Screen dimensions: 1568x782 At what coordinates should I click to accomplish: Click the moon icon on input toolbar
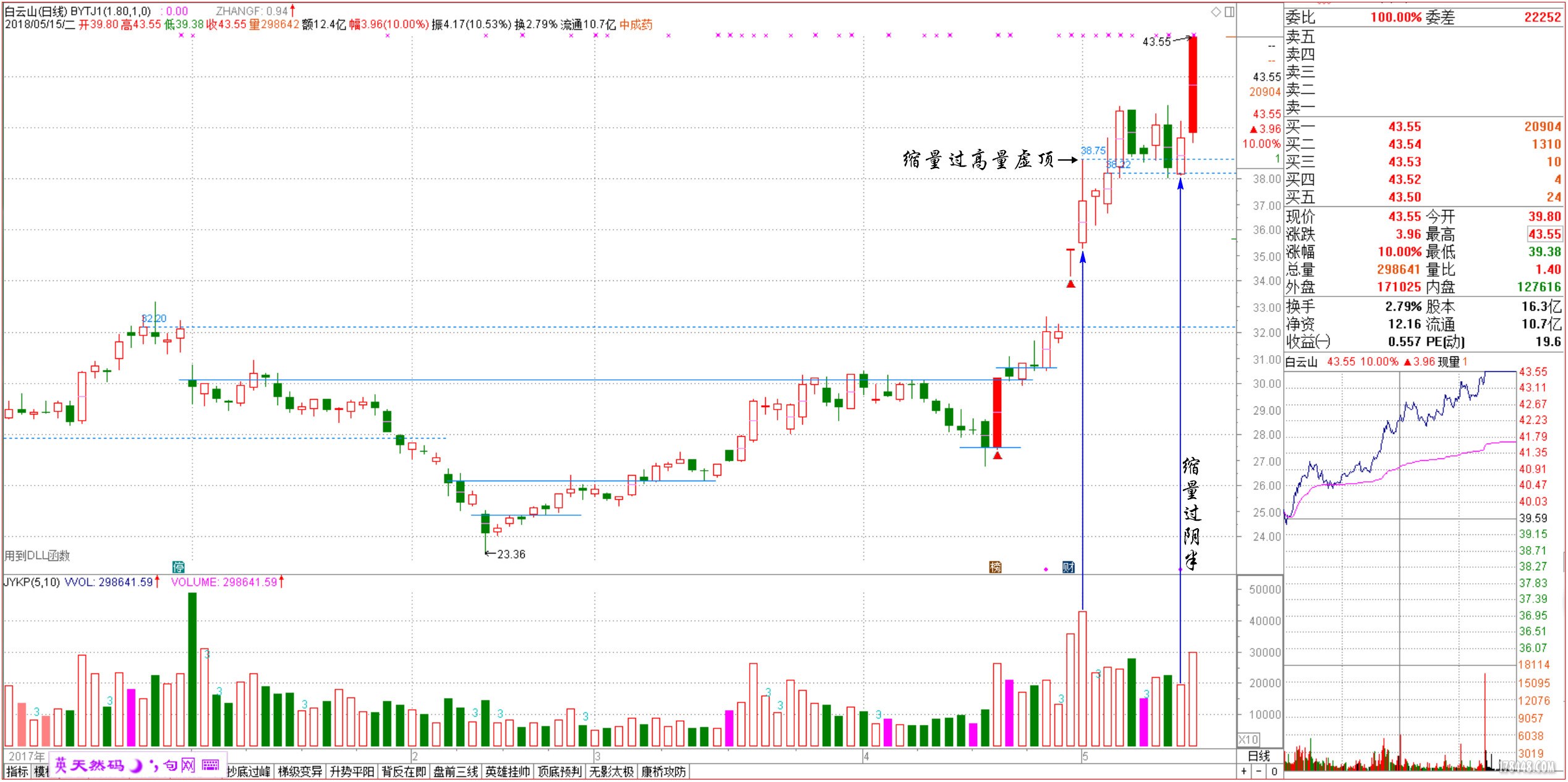(x=136, y=766)
